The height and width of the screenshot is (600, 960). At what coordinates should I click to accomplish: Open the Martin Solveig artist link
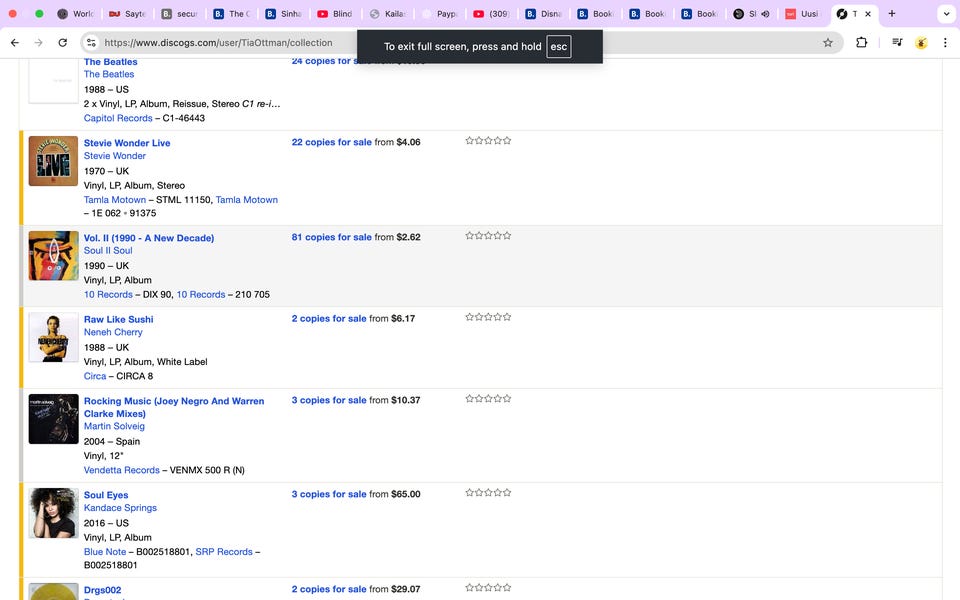point(114,426)
